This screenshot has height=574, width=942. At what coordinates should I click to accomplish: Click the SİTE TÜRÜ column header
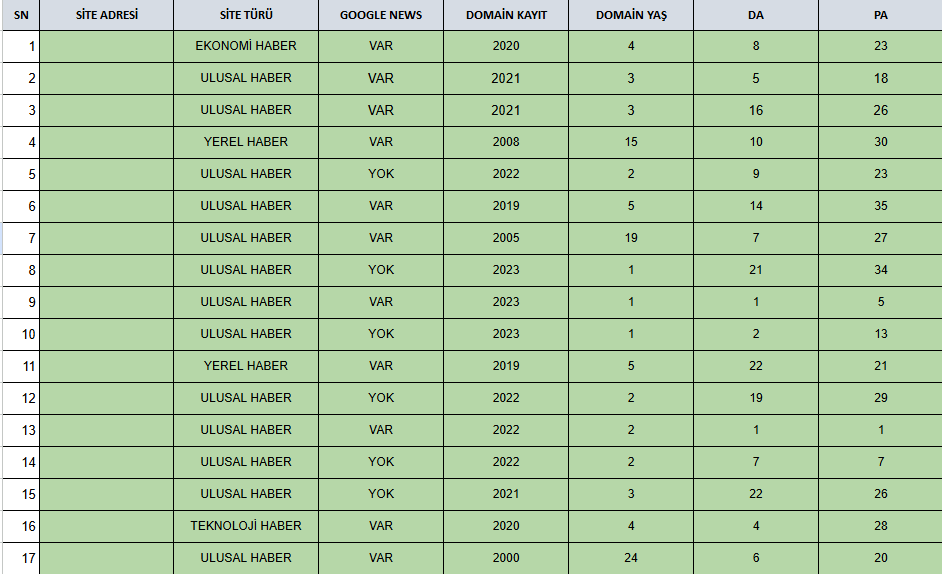[x=246, y=15]
